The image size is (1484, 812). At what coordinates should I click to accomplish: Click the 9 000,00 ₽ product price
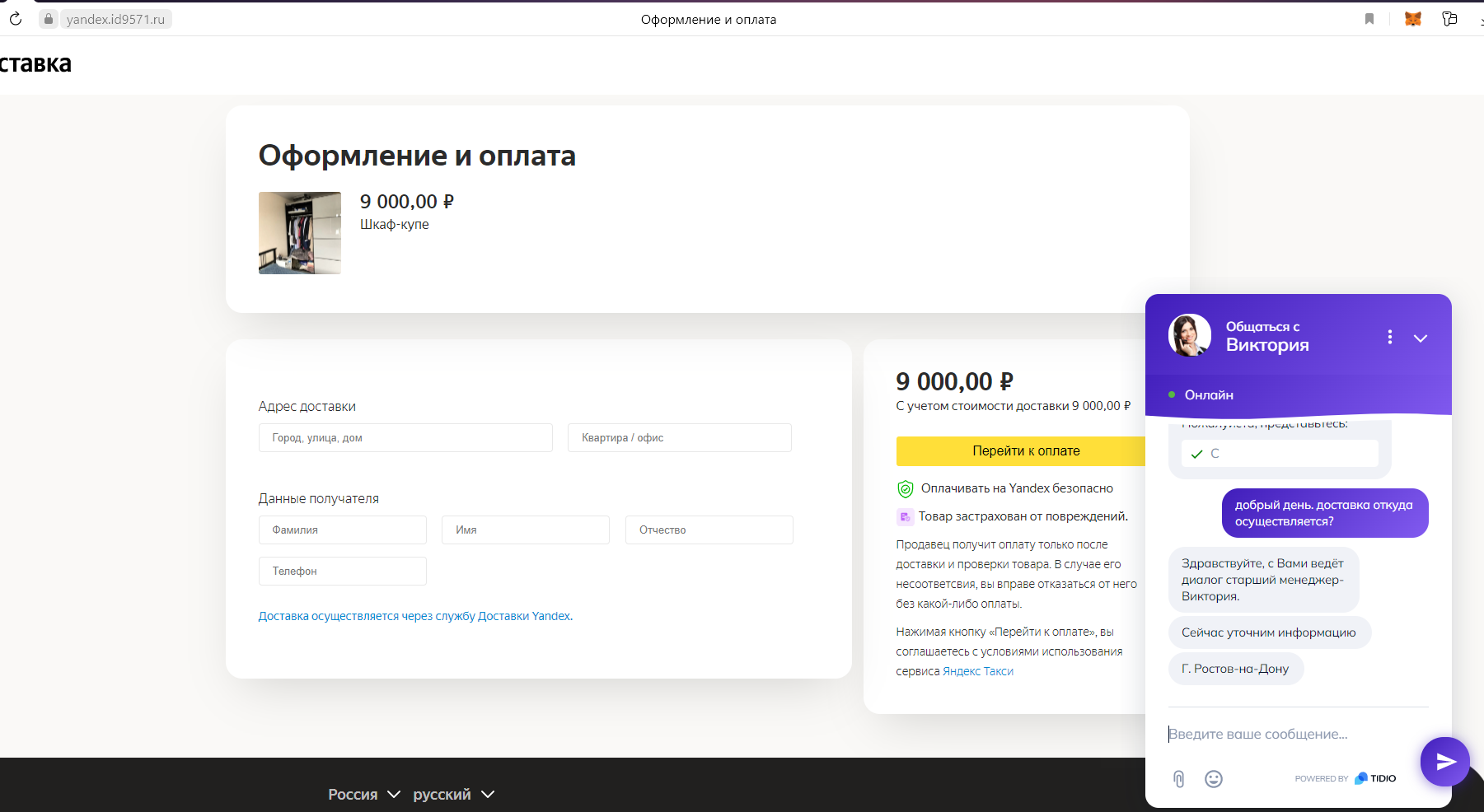pyautogui.click(x=407, y=202)
